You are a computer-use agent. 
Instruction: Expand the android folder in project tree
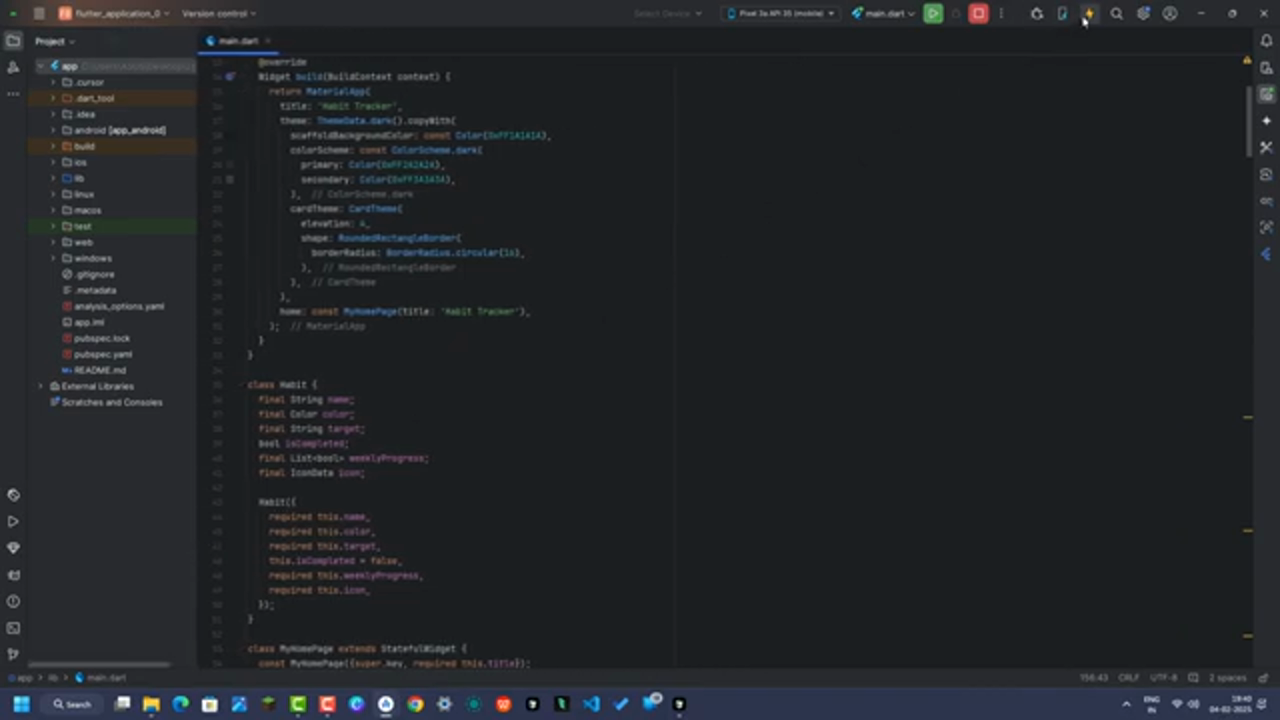(53, 130)
